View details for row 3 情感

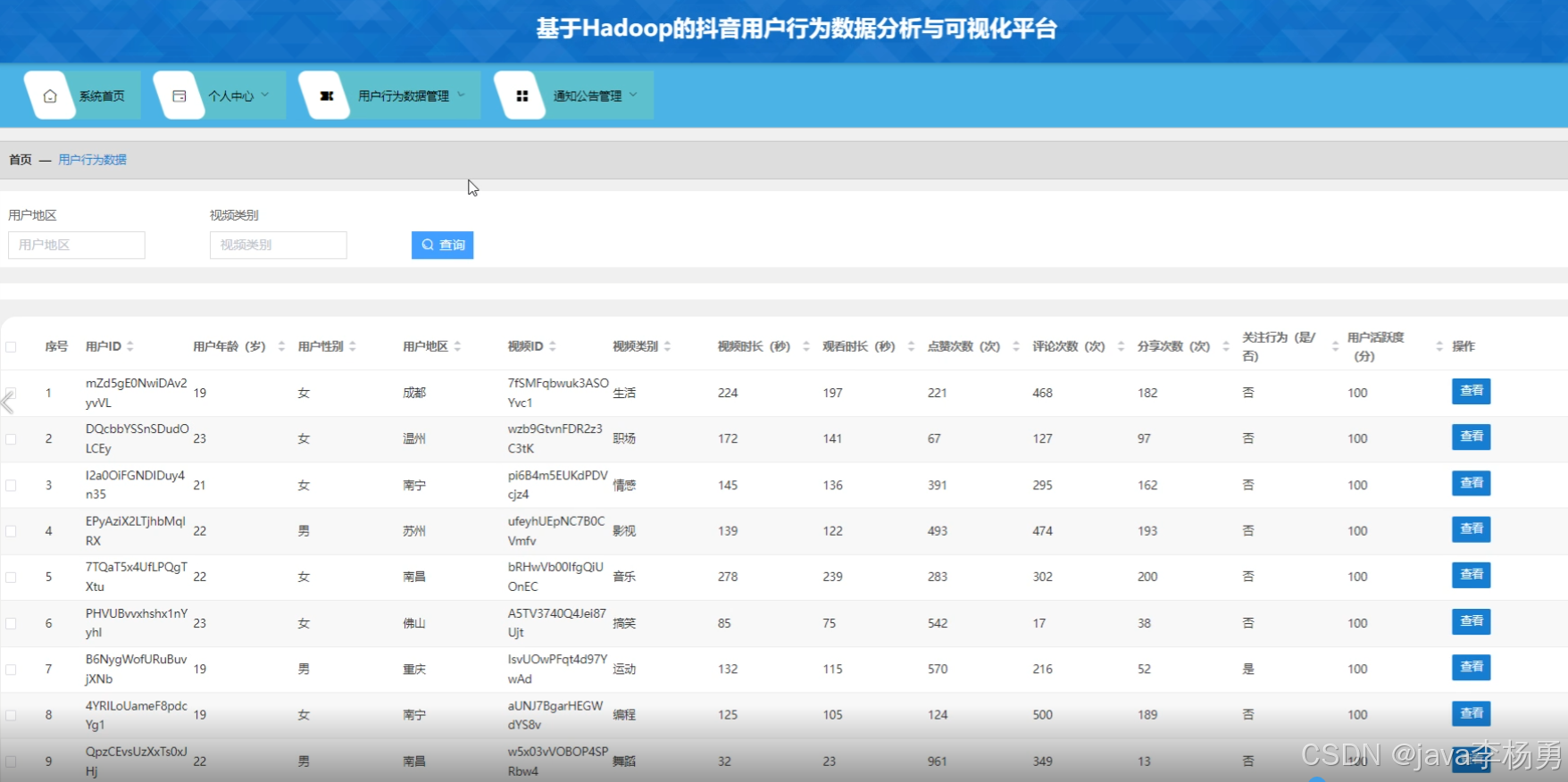(1471, 483)
